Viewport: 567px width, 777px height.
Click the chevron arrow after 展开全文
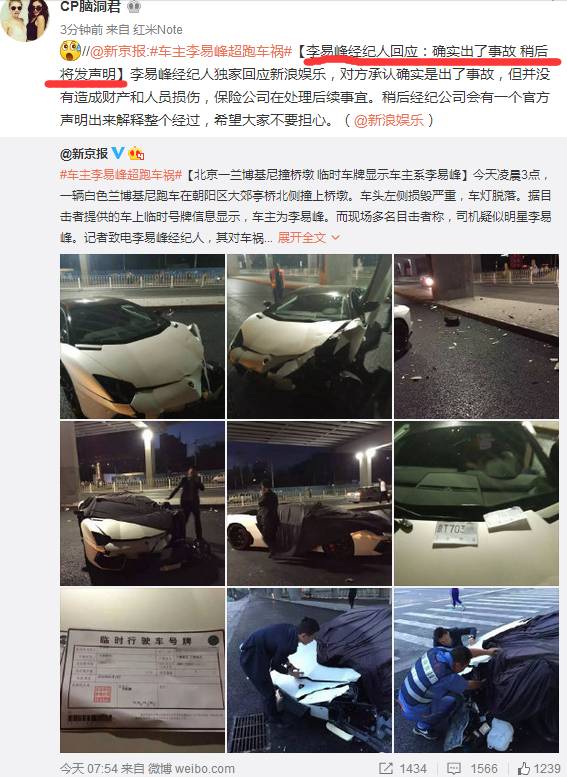click(335, 238)
